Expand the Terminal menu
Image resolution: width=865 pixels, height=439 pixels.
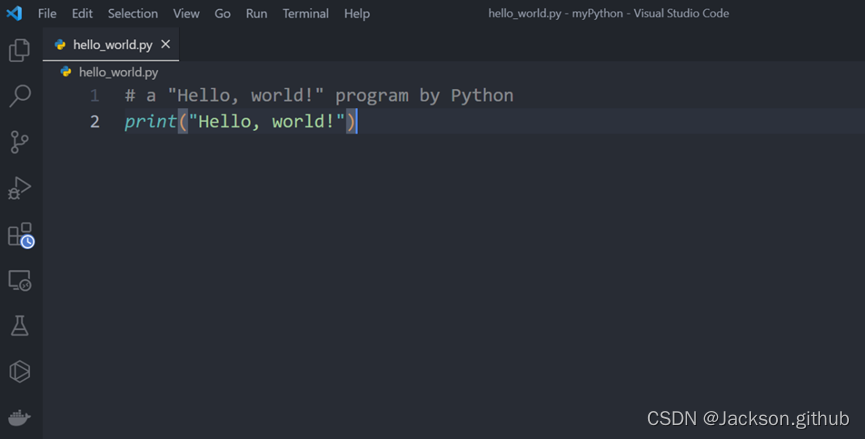click(305, 14)
